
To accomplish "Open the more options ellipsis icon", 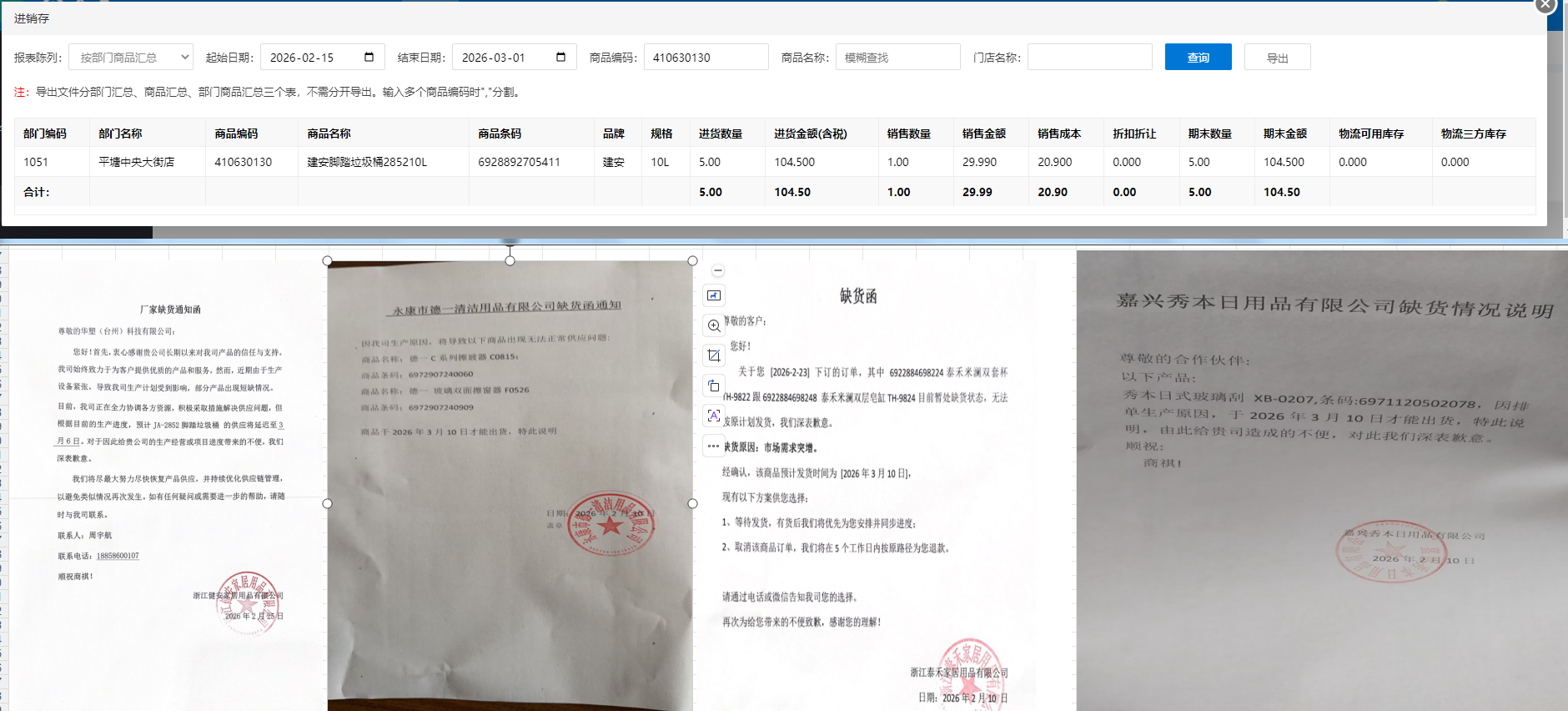I will (714, 446).
